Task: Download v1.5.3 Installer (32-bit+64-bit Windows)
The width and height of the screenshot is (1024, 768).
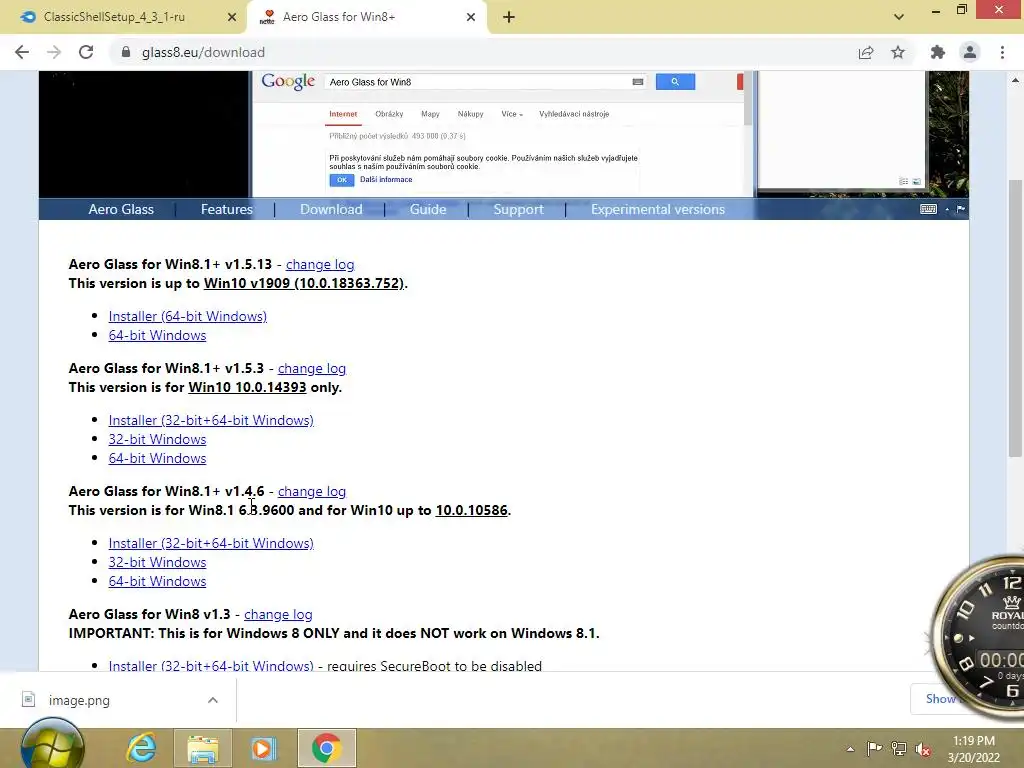Action: point(211,420)
